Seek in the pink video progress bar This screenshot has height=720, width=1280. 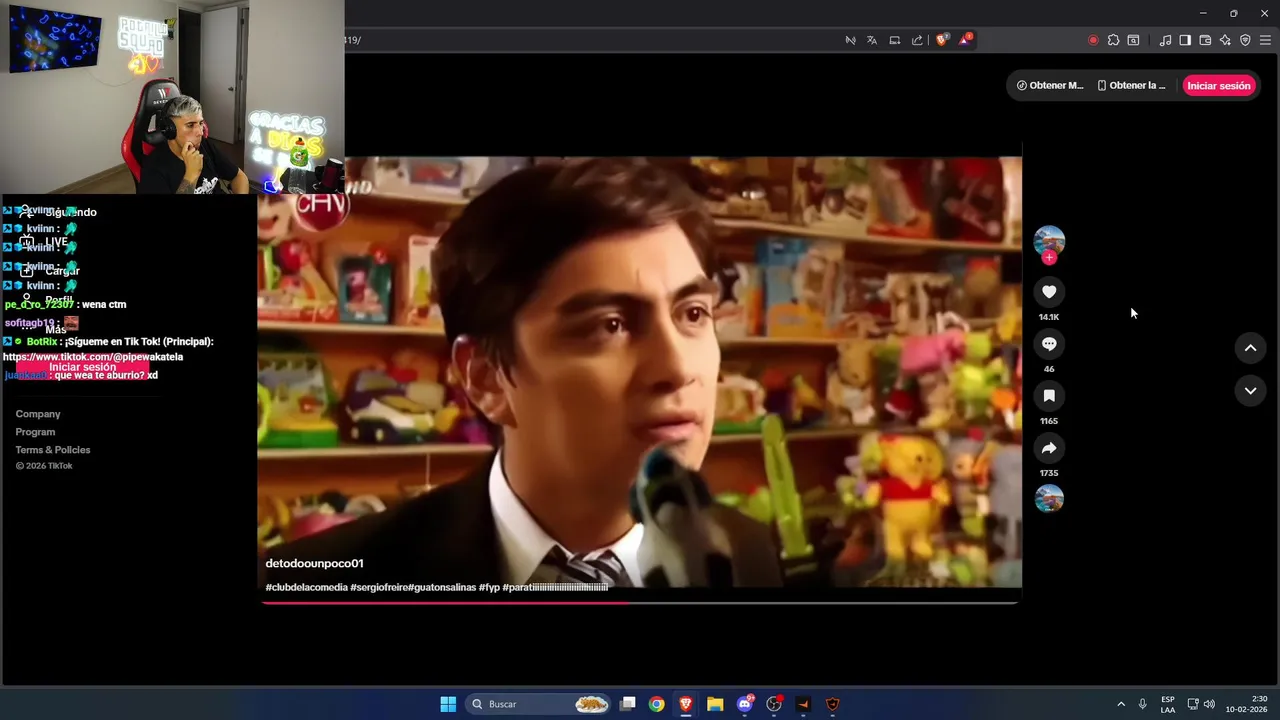pyautogui.click(x=640, y=603)
